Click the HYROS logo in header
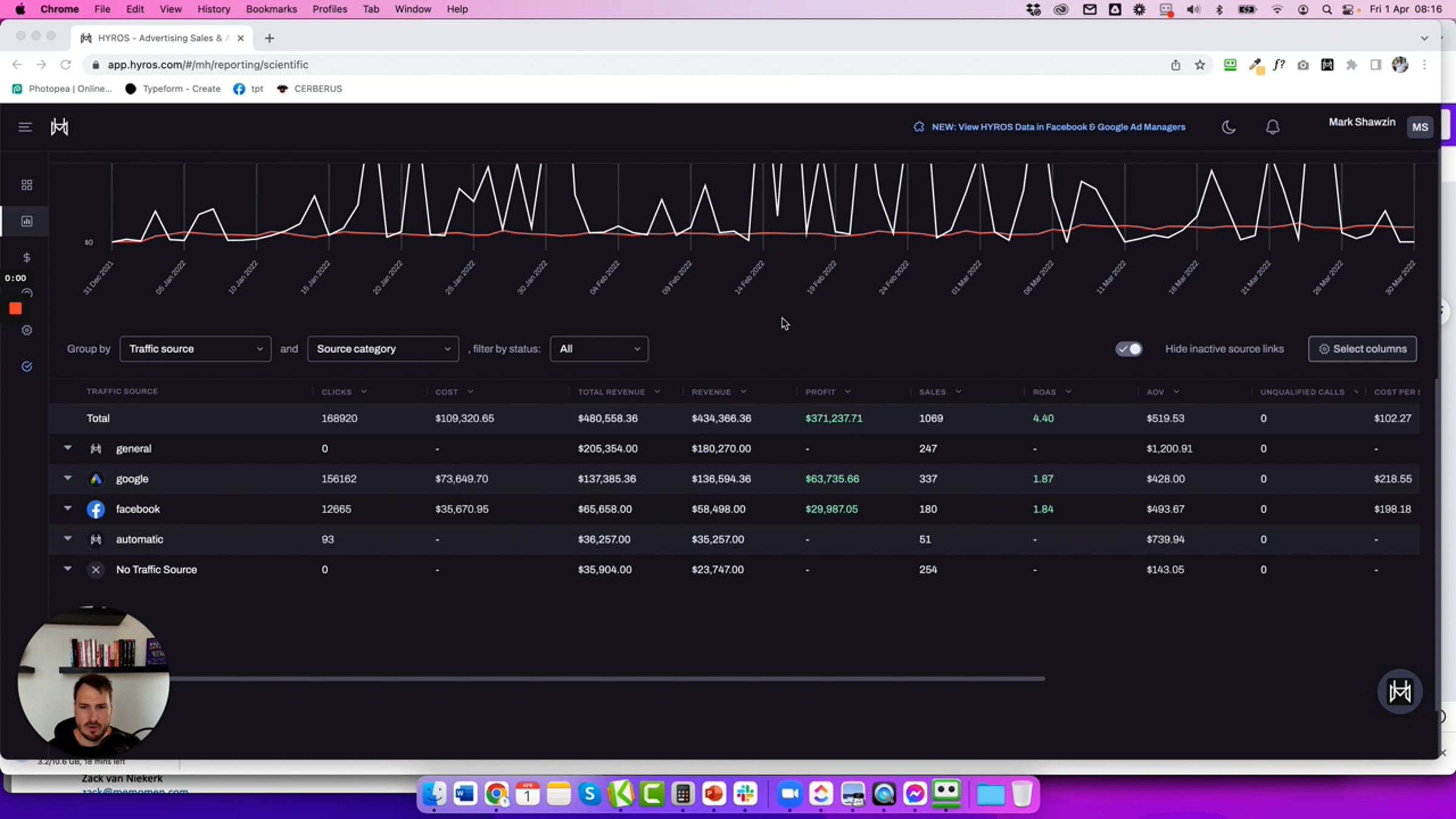Screen dimensions: 1456x819 click(x=59, y=127)
